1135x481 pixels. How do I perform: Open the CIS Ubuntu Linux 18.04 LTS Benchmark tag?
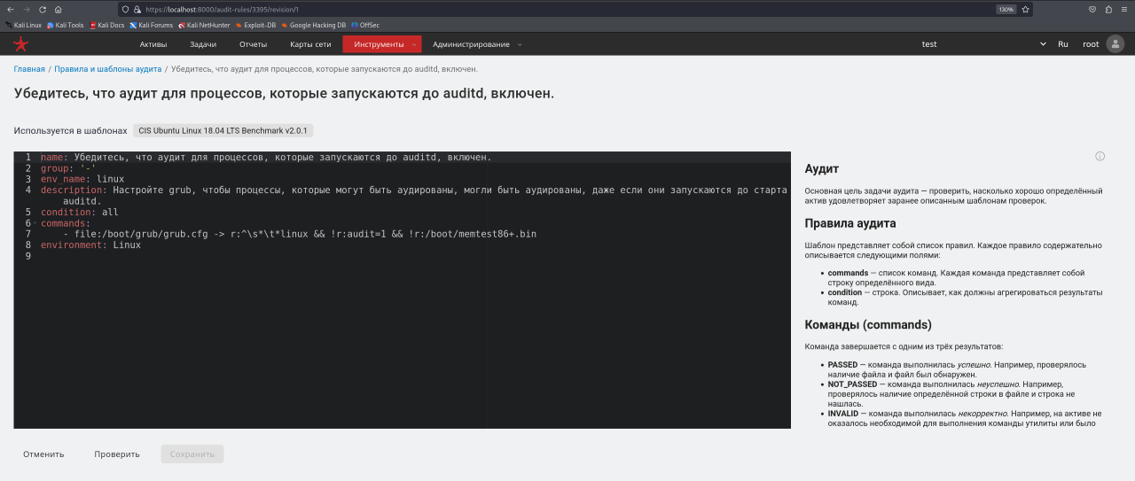click(x=224, y=131)
